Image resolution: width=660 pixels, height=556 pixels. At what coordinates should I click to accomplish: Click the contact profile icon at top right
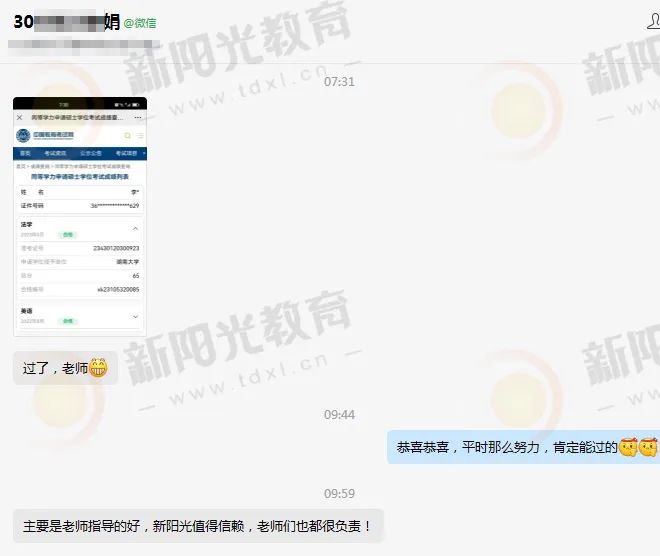click(654, 21)
